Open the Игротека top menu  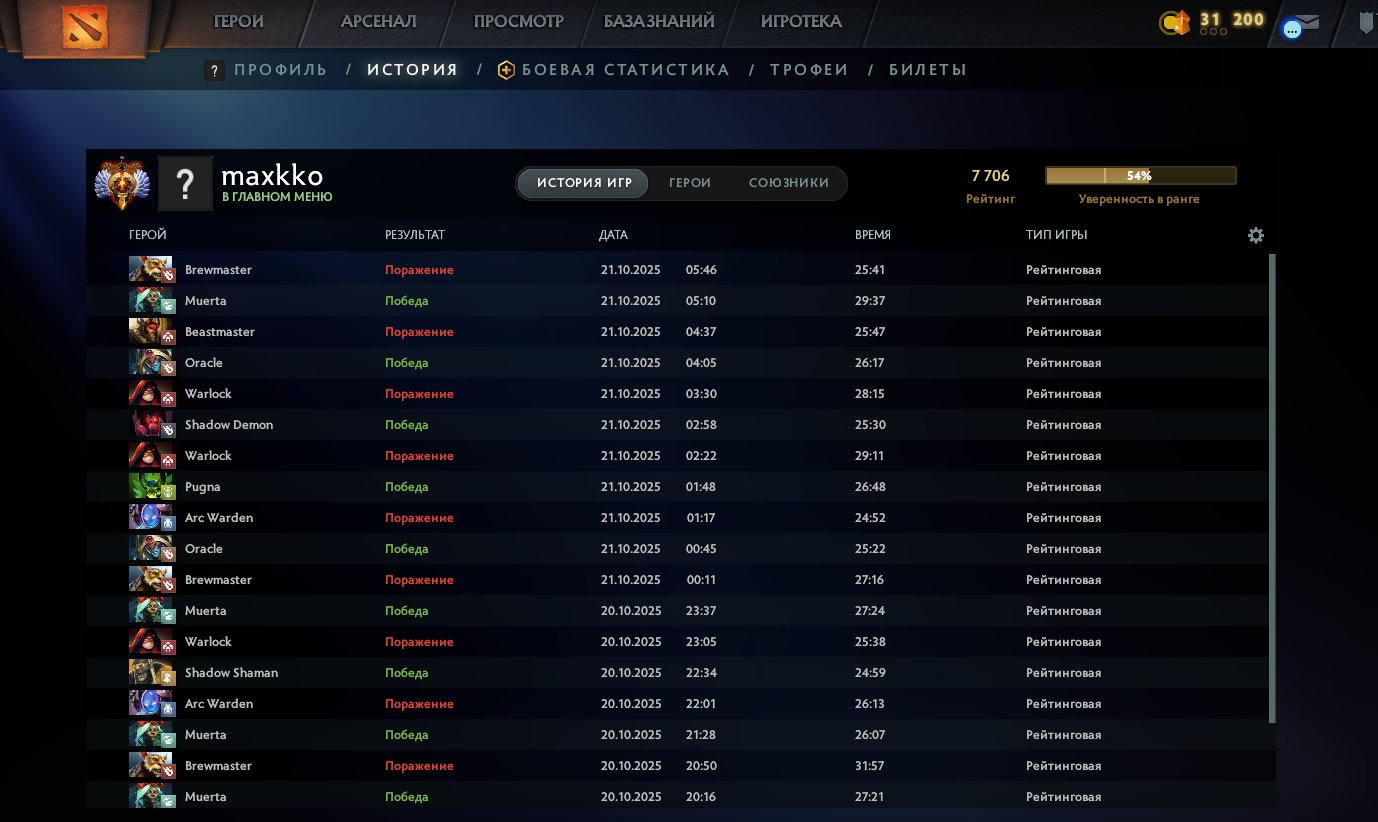(801, 21)
